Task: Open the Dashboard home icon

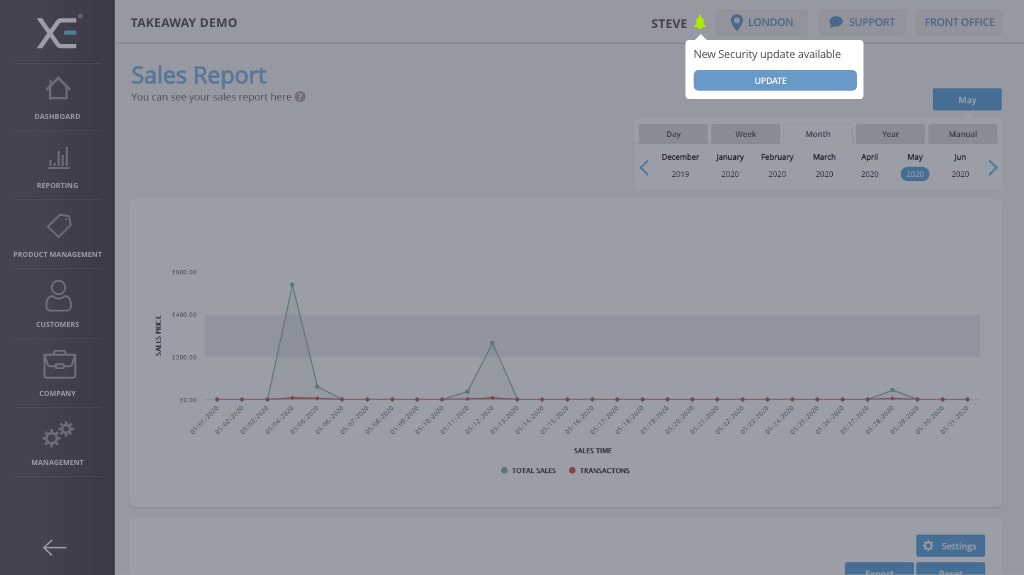Action: coord(58,89)
